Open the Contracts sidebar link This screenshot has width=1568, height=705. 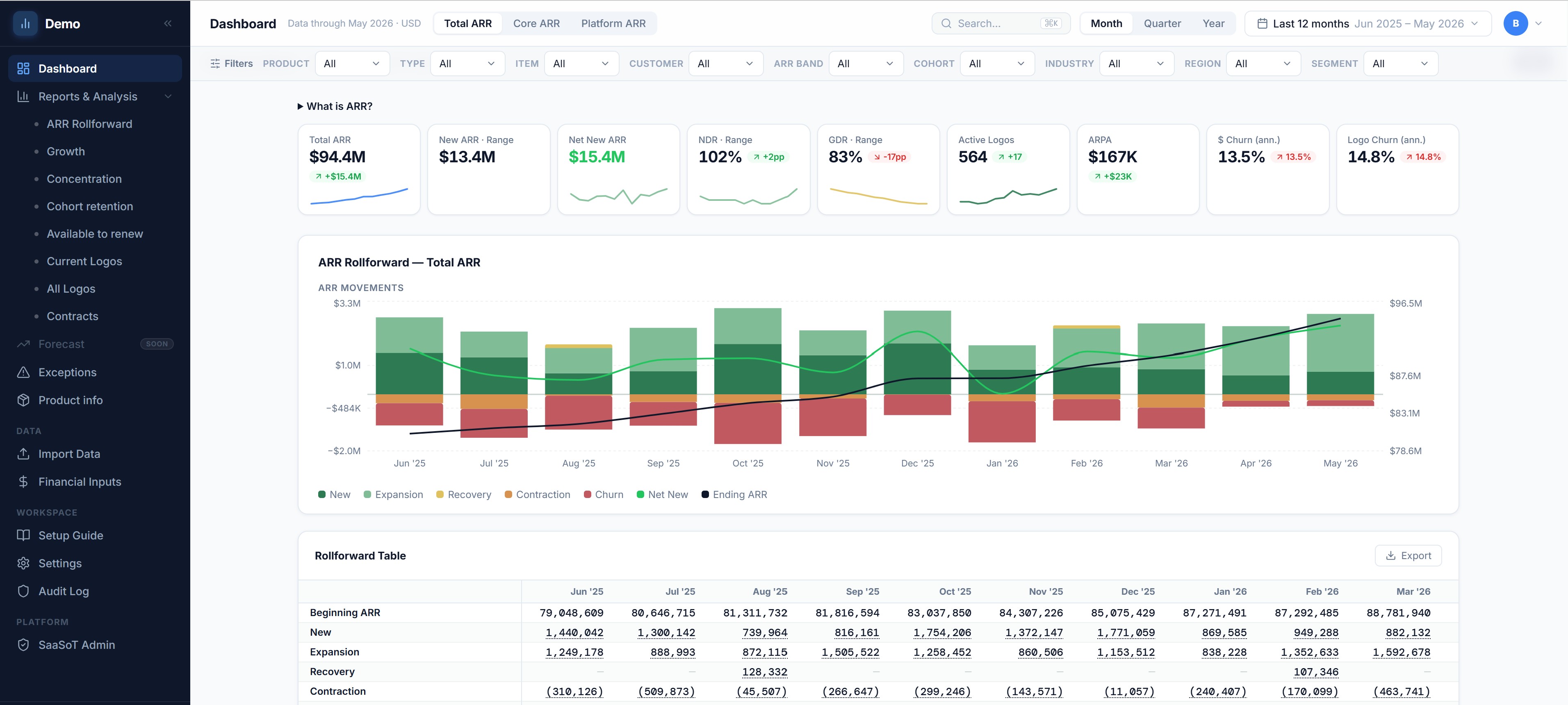pos(73,316)
